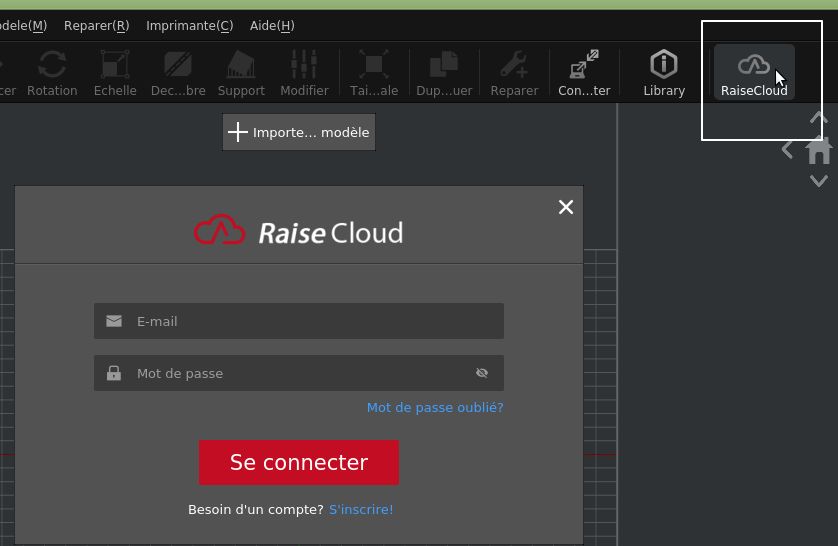Rotate view up with up chevron

coord(819,117)
